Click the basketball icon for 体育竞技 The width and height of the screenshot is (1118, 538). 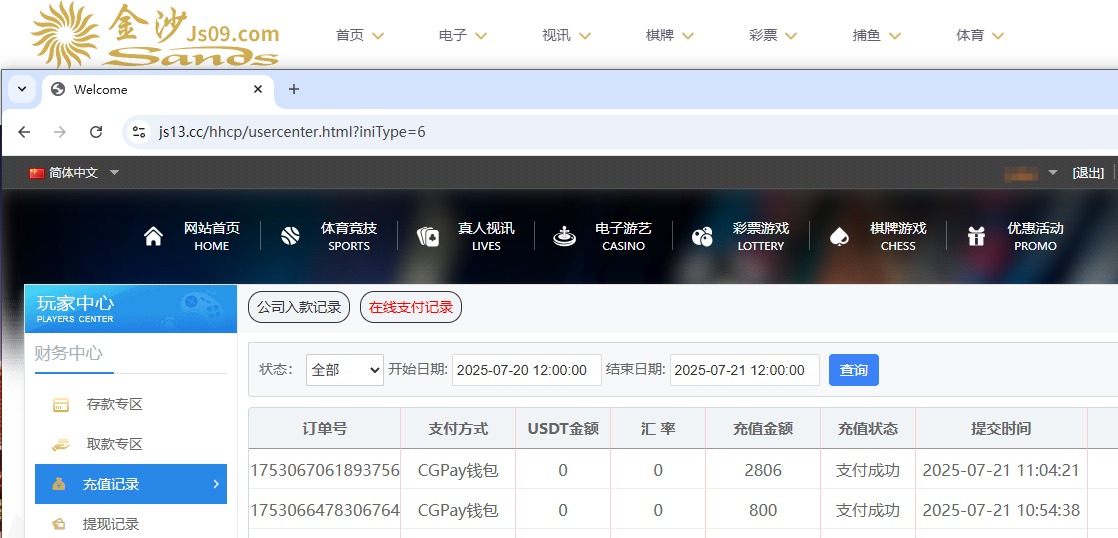pos(290,237)
